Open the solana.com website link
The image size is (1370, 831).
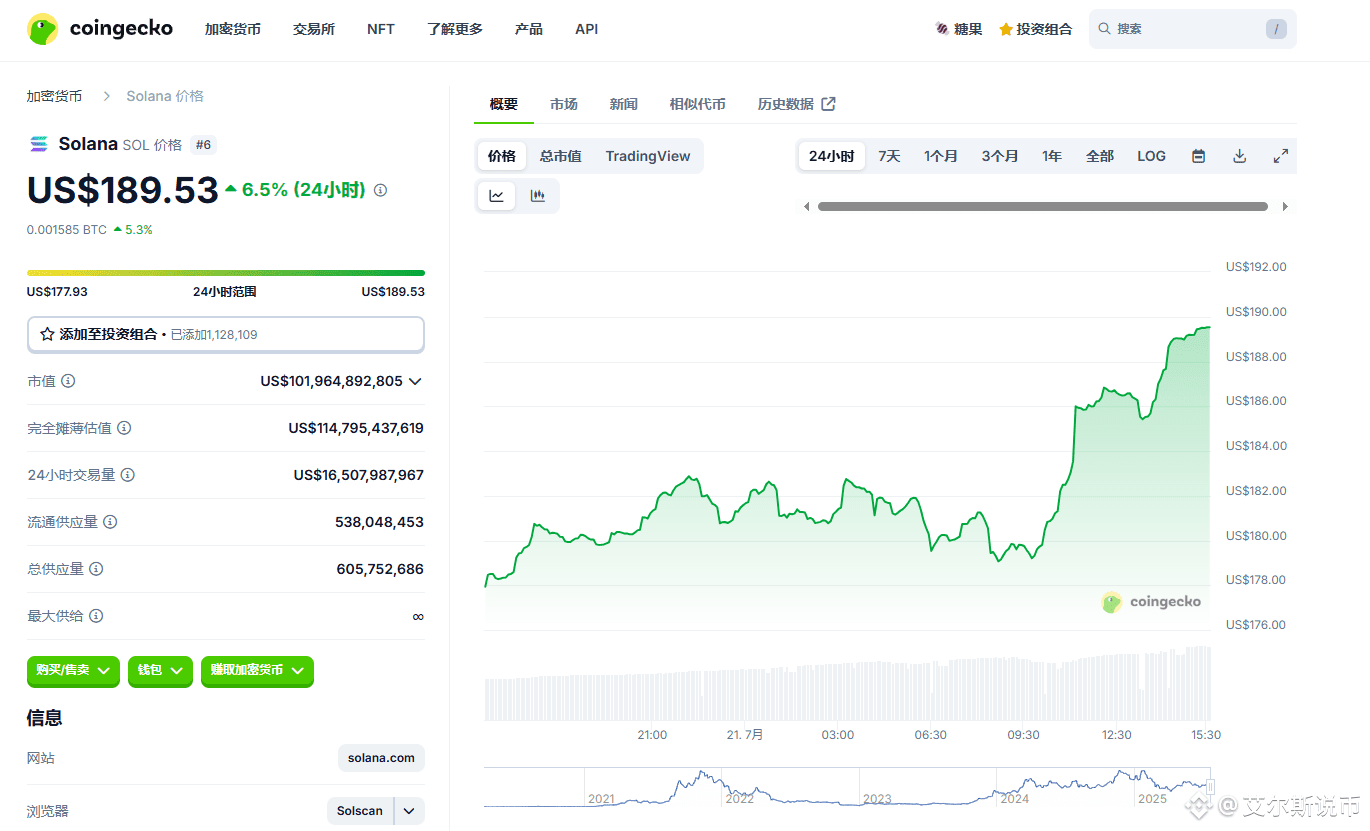coord(381,758)
